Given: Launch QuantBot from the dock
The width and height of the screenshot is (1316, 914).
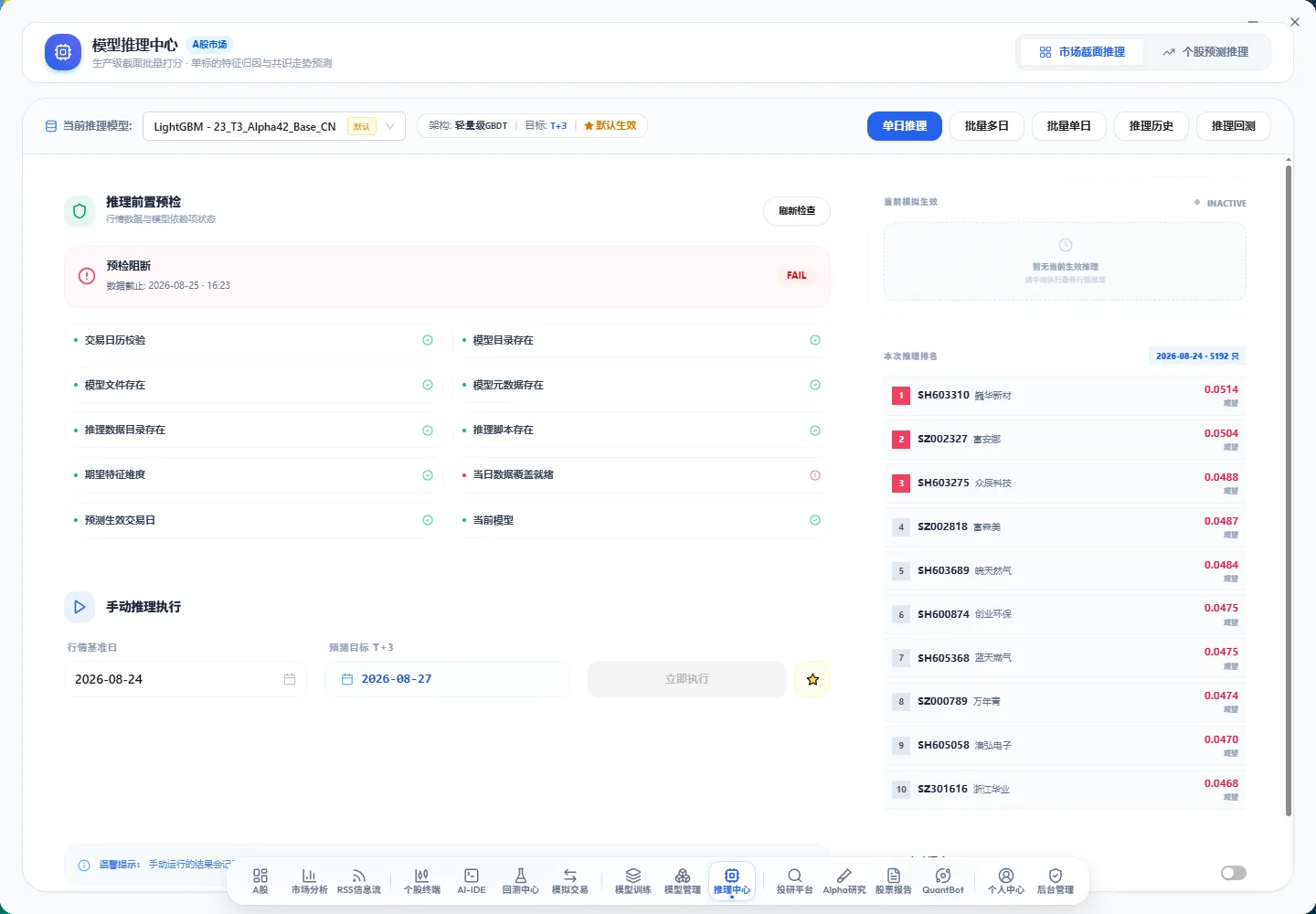Looking at the screenshot, I should click(943, 881).
